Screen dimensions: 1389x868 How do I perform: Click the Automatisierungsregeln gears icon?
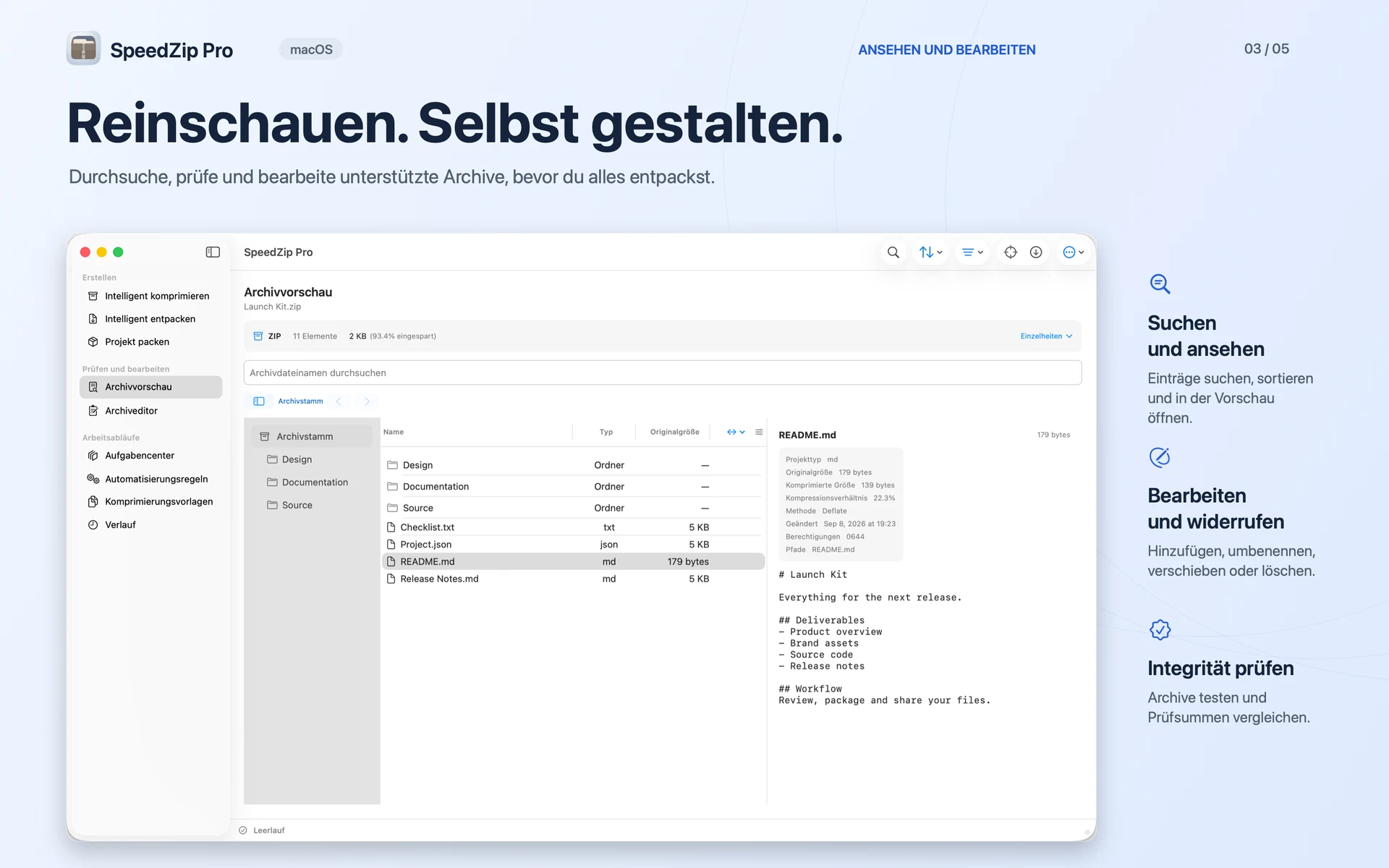tap(93, 479)
